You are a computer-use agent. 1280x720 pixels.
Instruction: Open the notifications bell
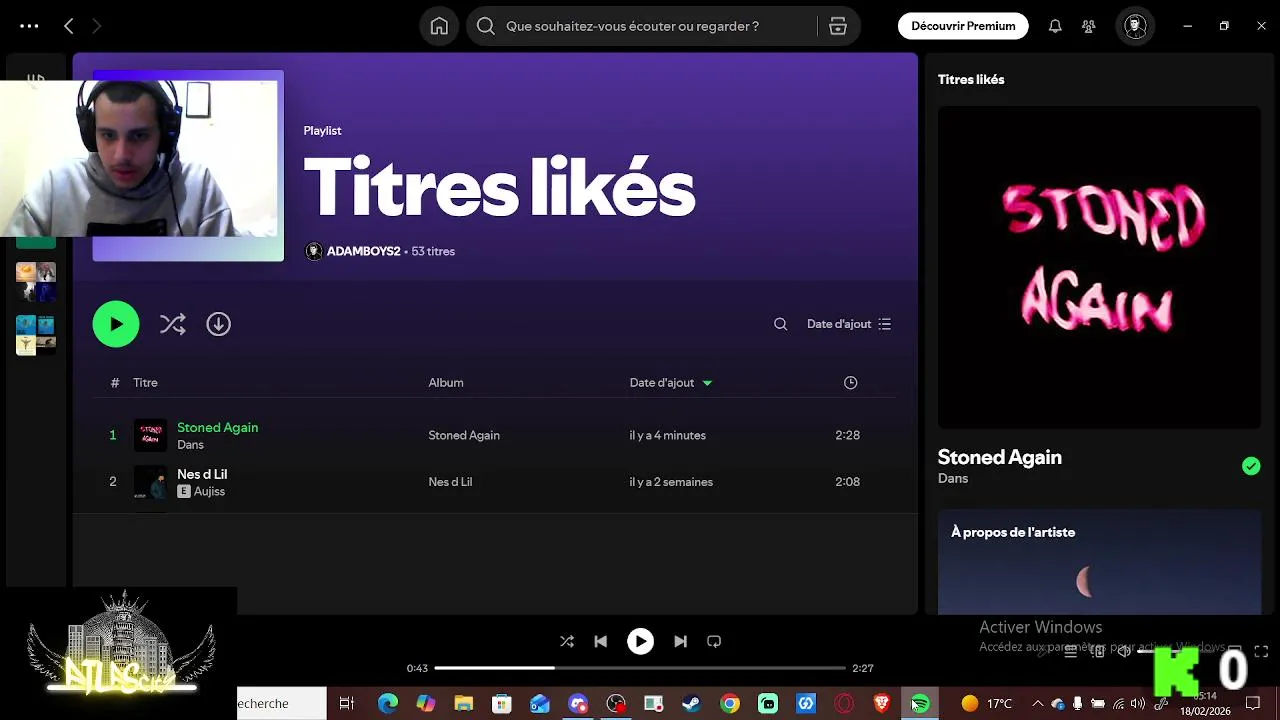(1055, 26)
